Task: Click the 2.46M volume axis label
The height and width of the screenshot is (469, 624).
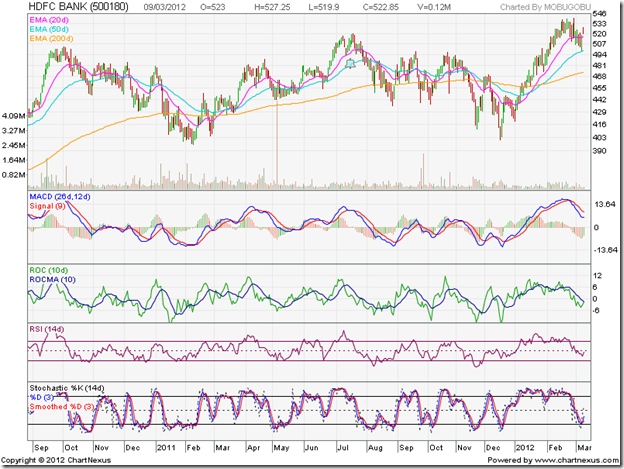Action: click(x=14, y=145)
